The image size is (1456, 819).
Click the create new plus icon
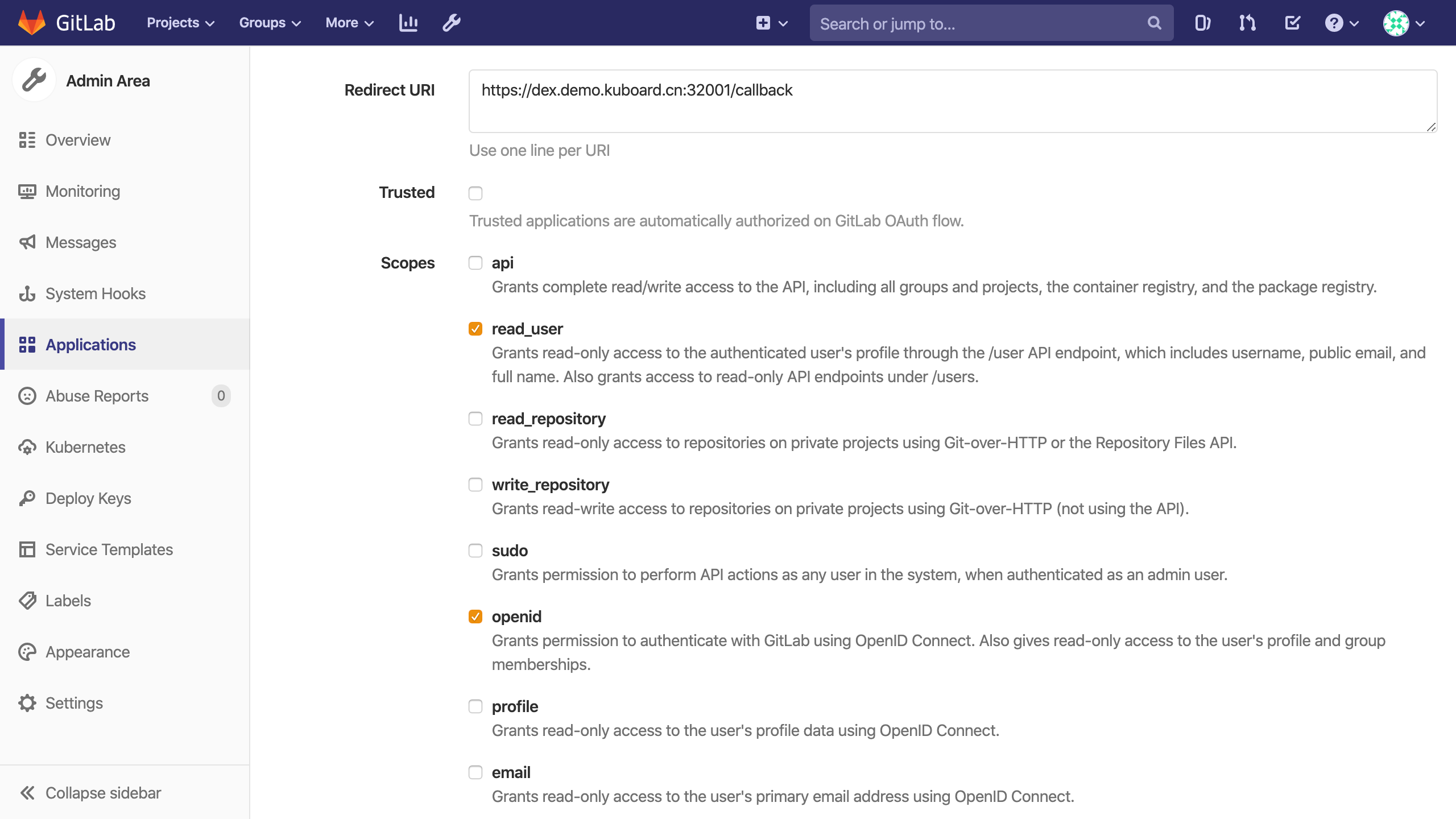[x=763, y=22]
